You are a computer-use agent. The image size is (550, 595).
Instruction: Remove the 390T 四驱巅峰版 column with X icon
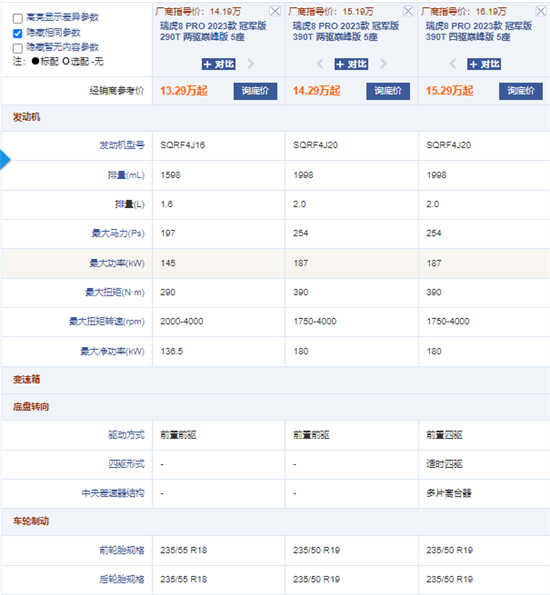coord(541,11)
